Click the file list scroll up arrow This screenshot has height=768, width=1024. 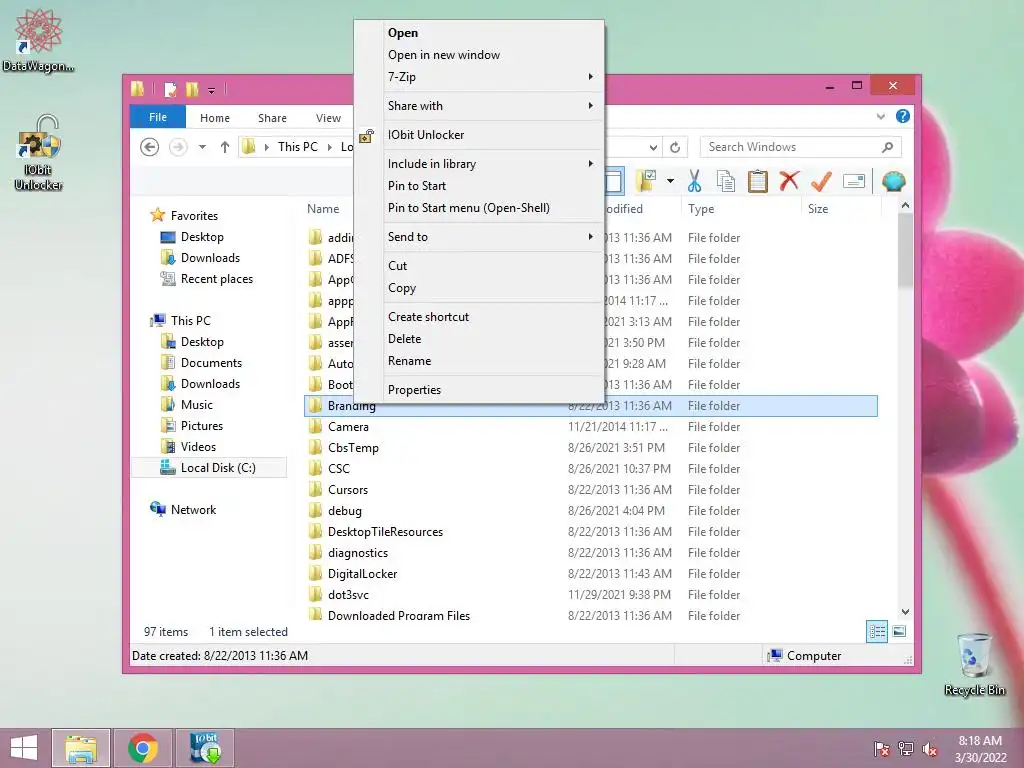coord(905,206)
